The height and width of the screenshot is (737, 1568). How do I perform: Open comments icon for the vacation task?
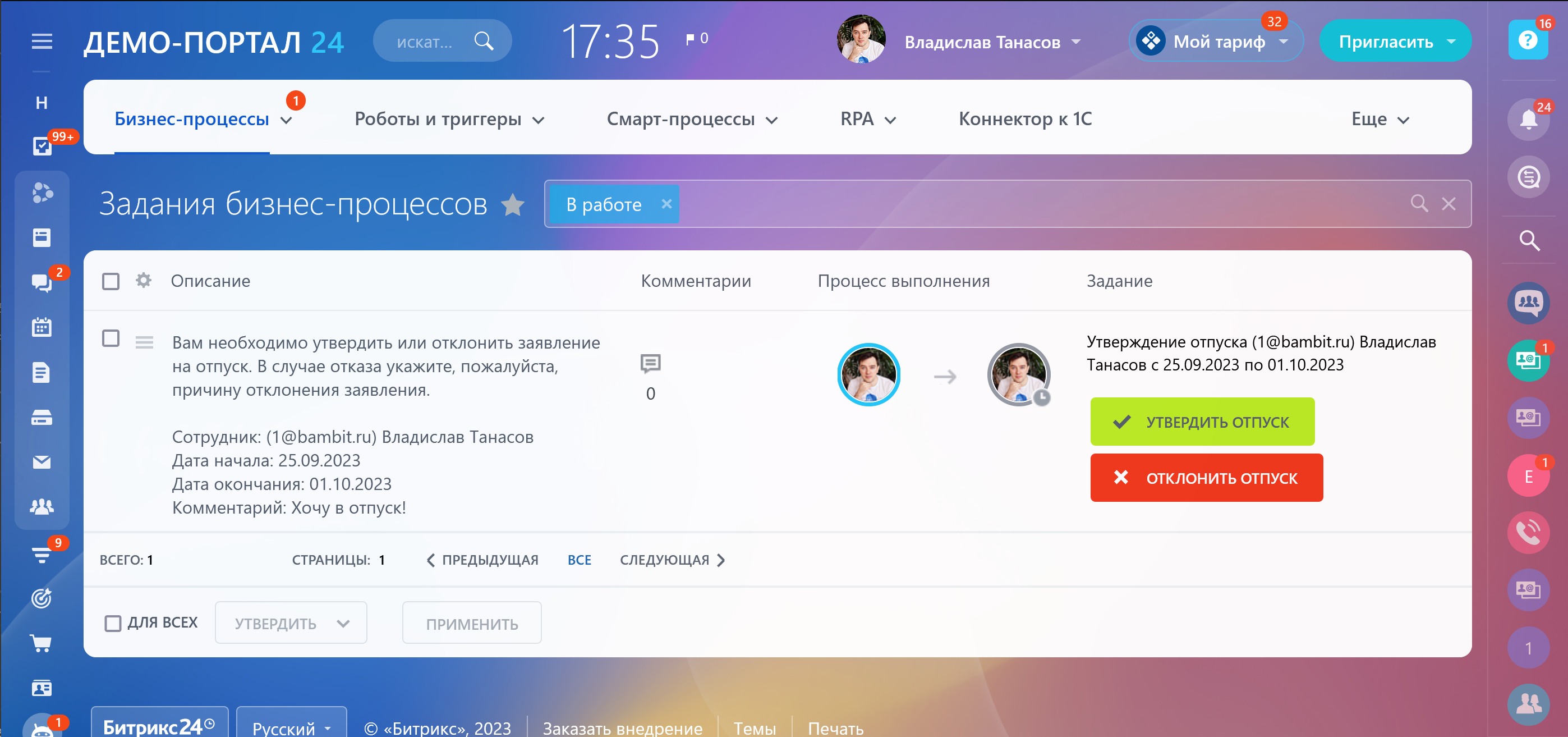coord(650,364)
